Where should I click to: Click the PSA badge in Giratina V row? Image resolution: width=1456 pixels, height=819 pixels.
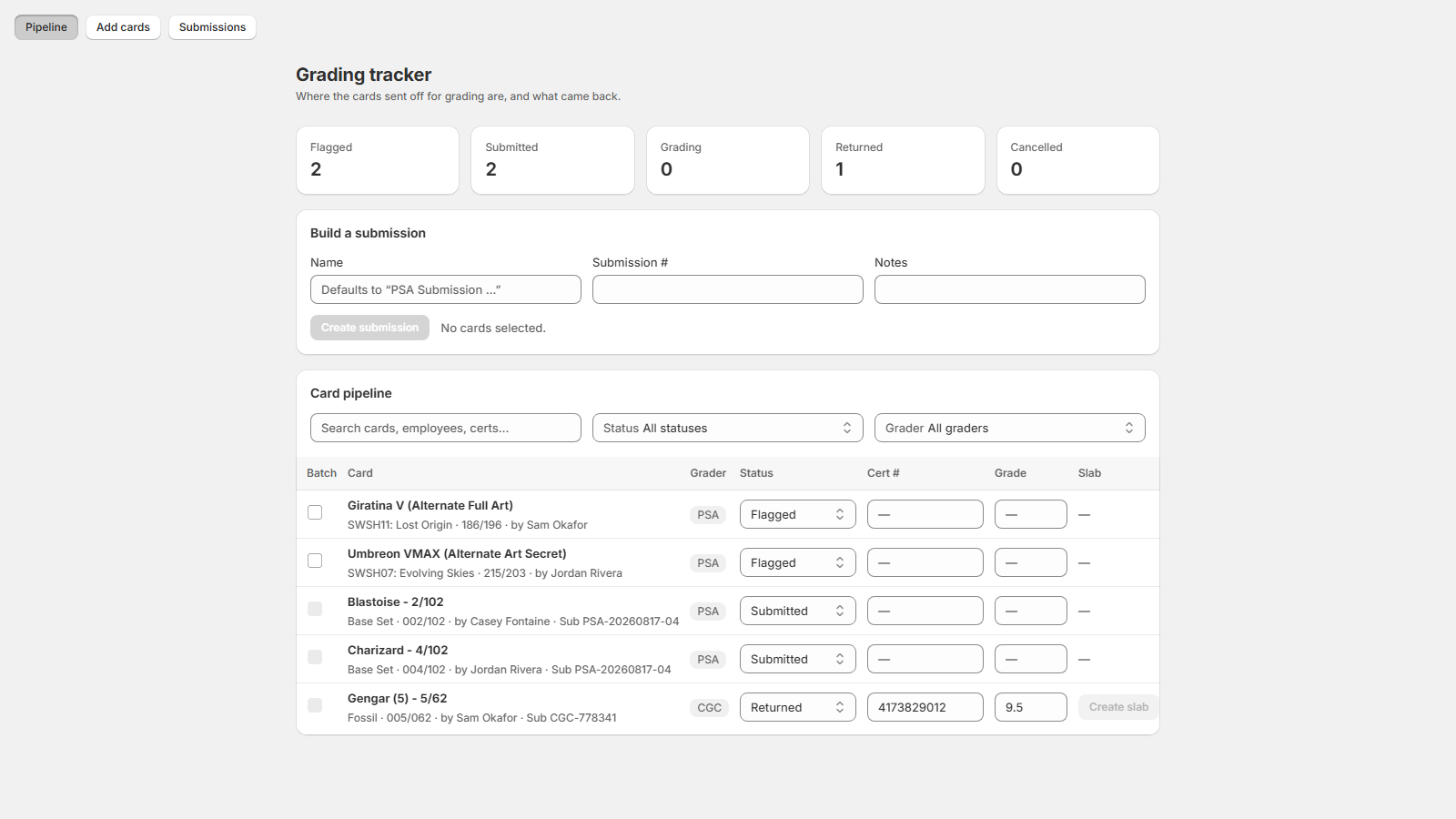[x=708, y=515]
